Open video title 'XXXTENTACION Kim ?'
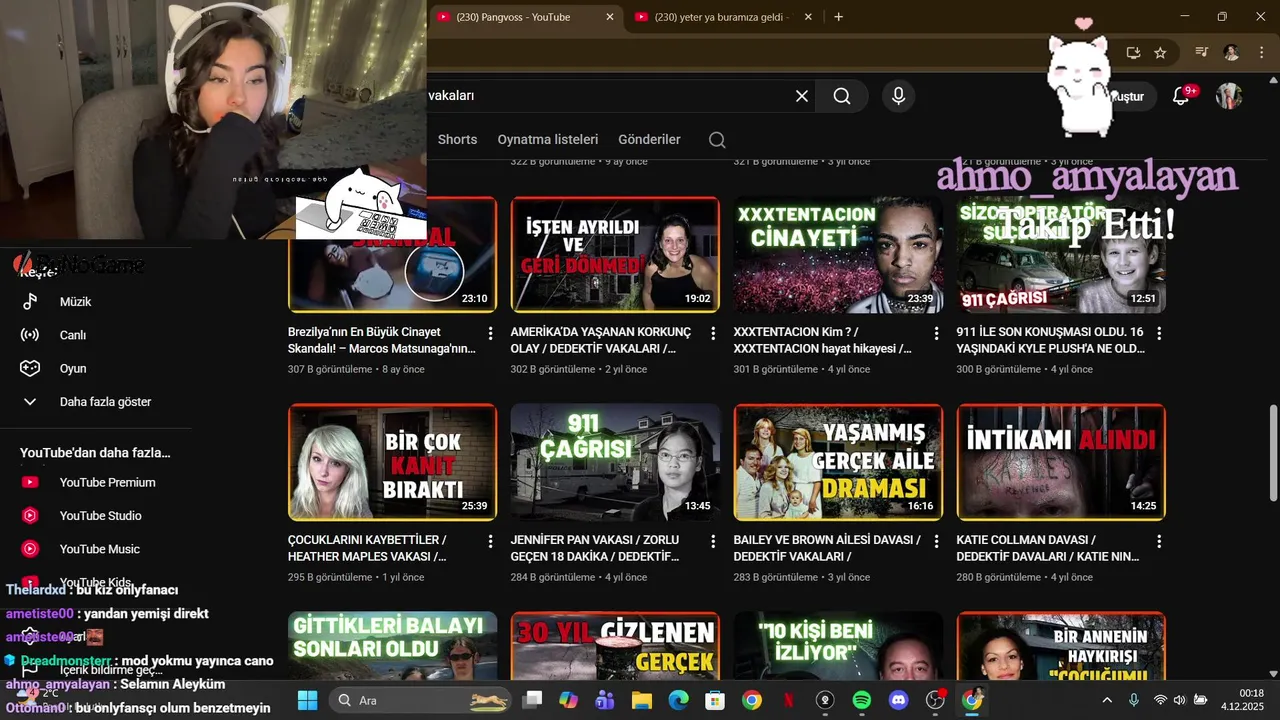Screen dimensions: 1280x720 coord(822,340)
